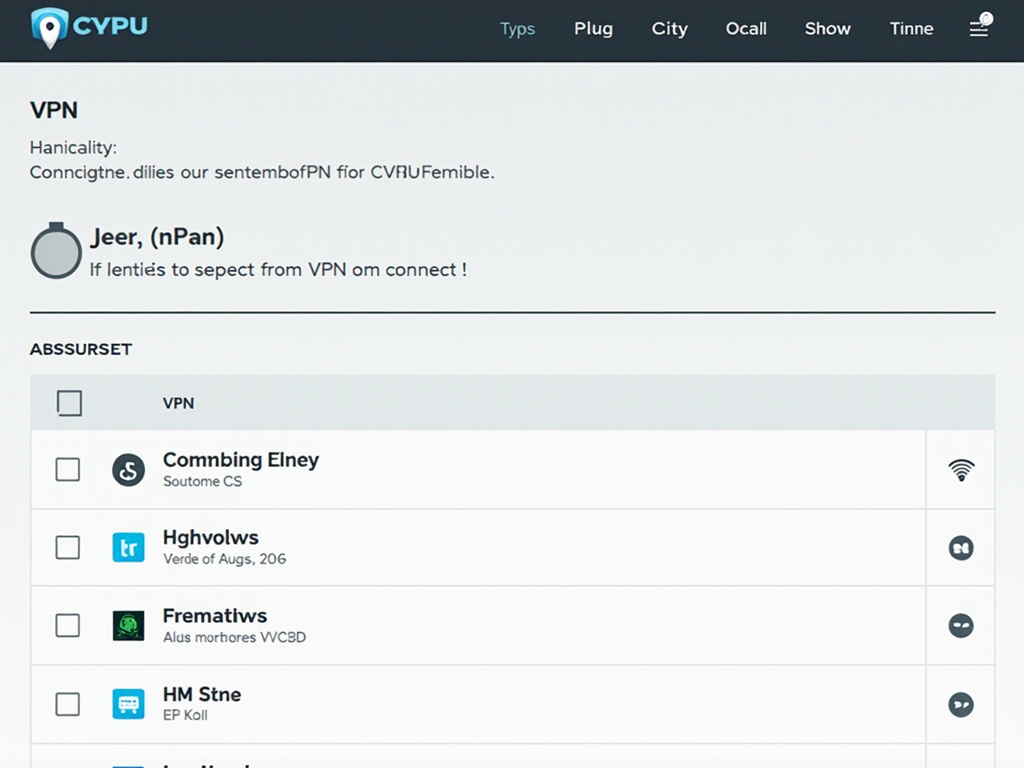
Task: Open the HM Stne VPN entry
Action: tap(202, 694)
